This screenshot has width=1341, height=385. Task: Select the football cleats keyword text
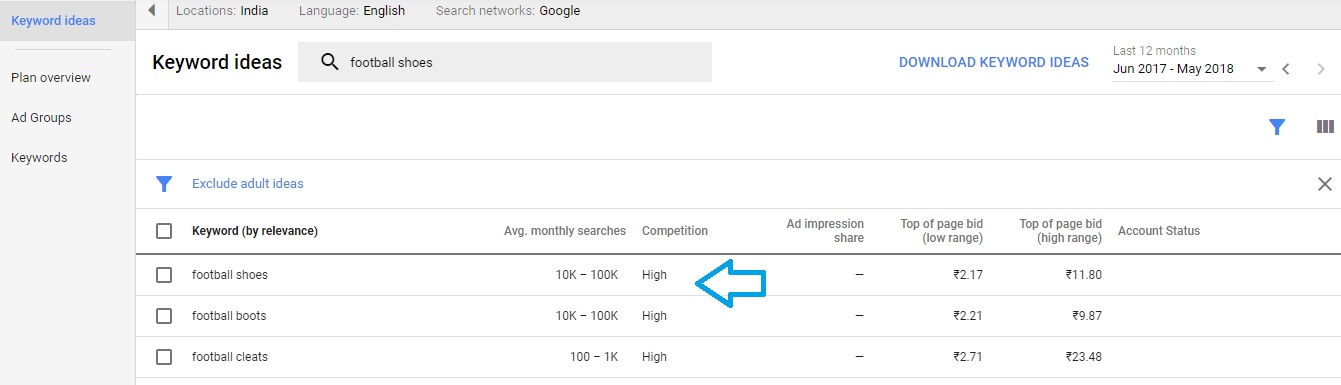[x=230, y=357]
